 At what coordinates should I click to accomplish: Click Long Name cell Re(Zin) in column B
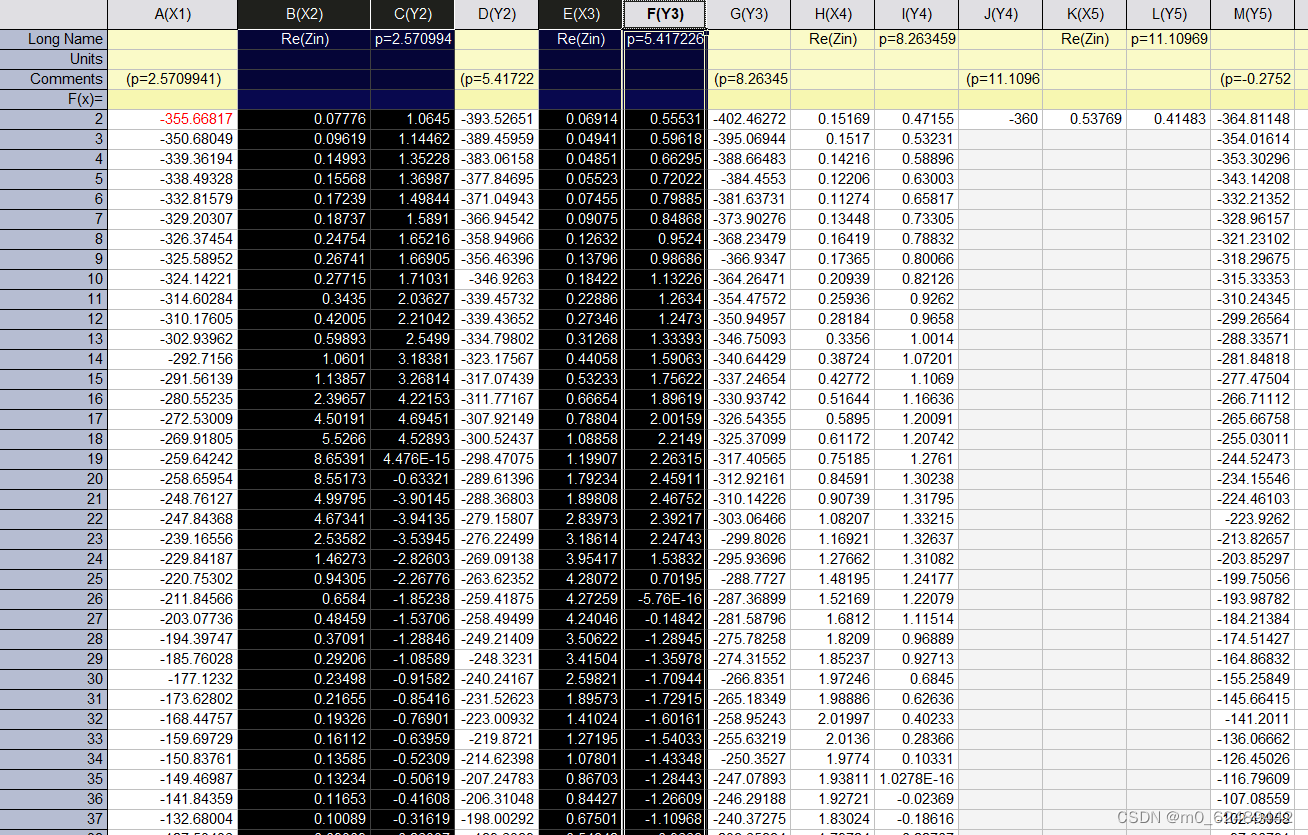(304, 39)
